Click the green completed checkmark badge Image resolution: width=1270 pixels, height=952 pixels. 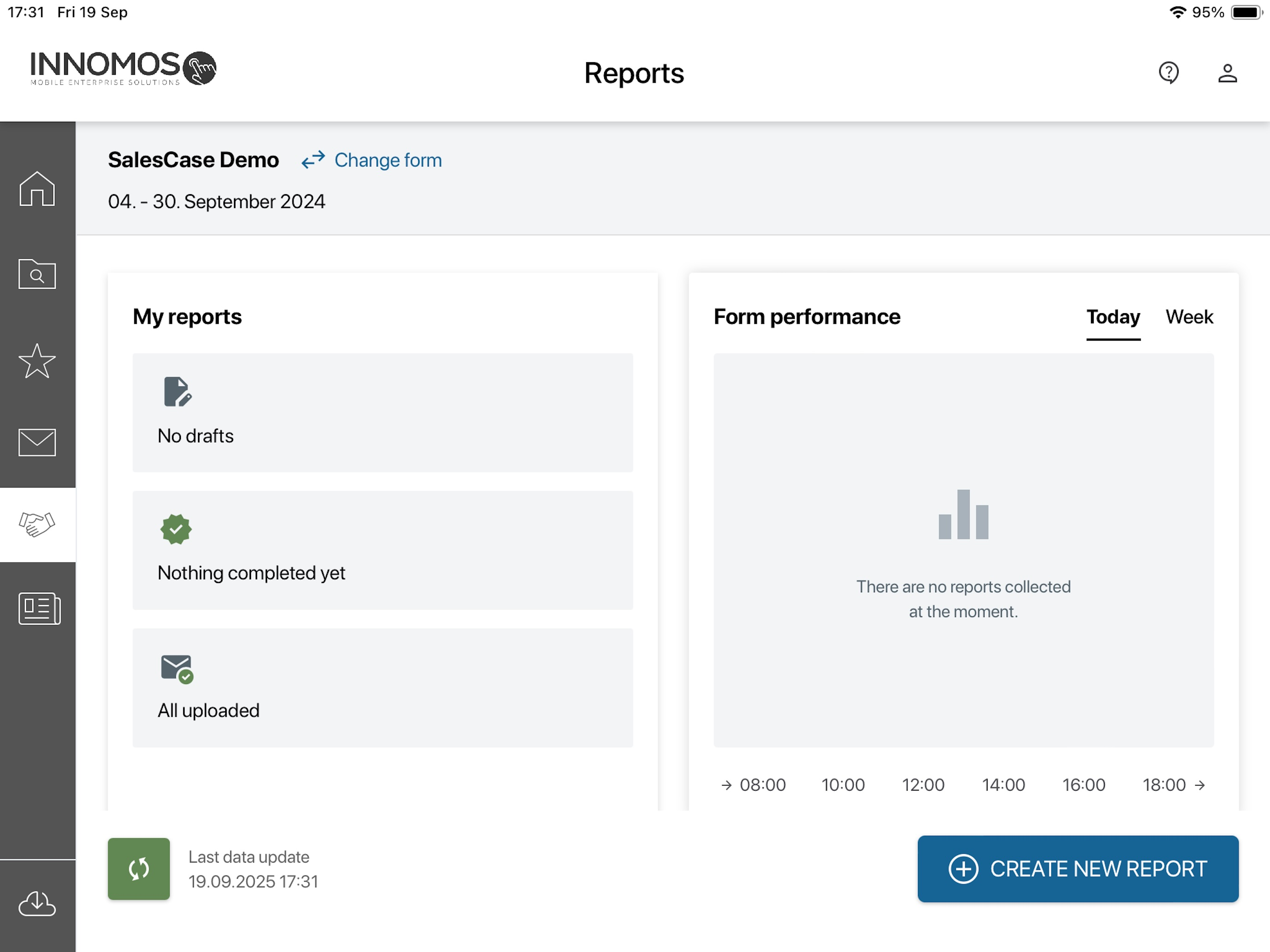tap(176, 529)
